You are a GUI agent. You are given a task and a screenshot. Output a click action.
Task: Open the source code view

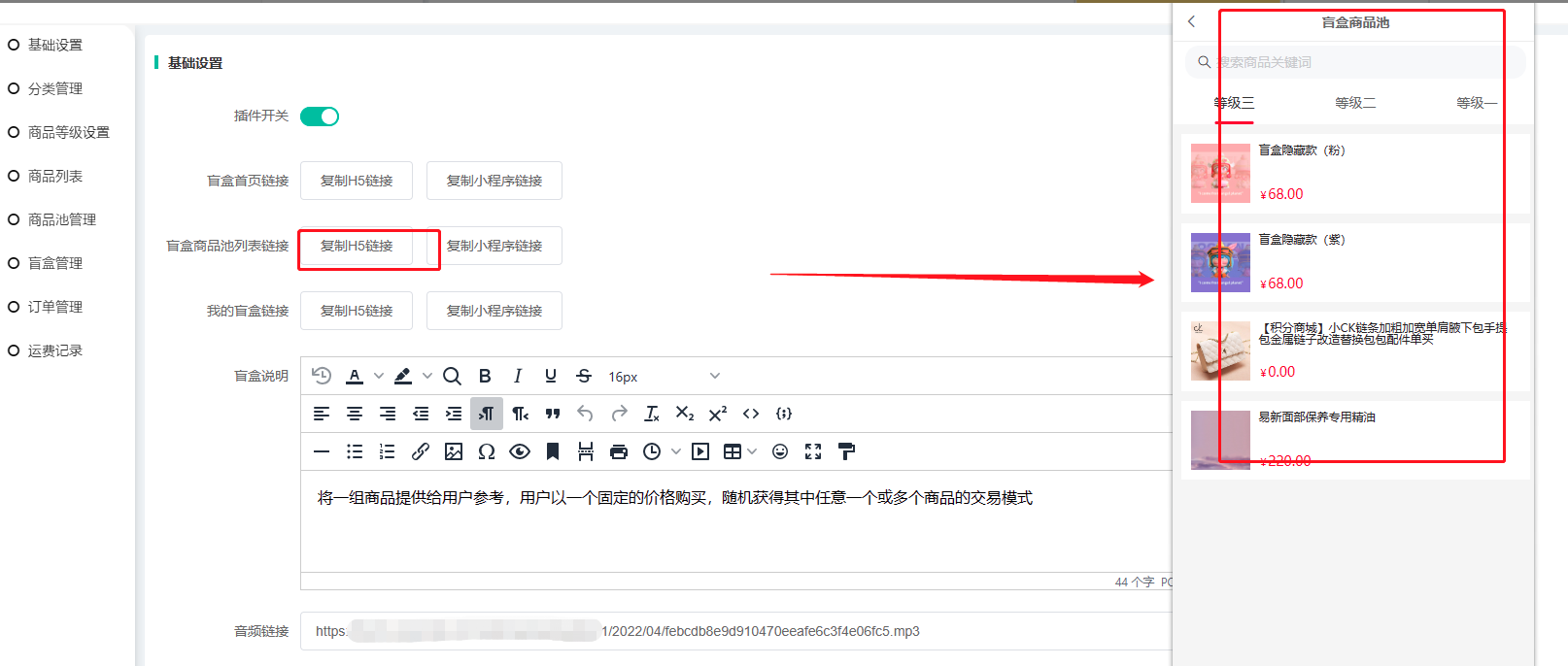click(x=751, y=414)
